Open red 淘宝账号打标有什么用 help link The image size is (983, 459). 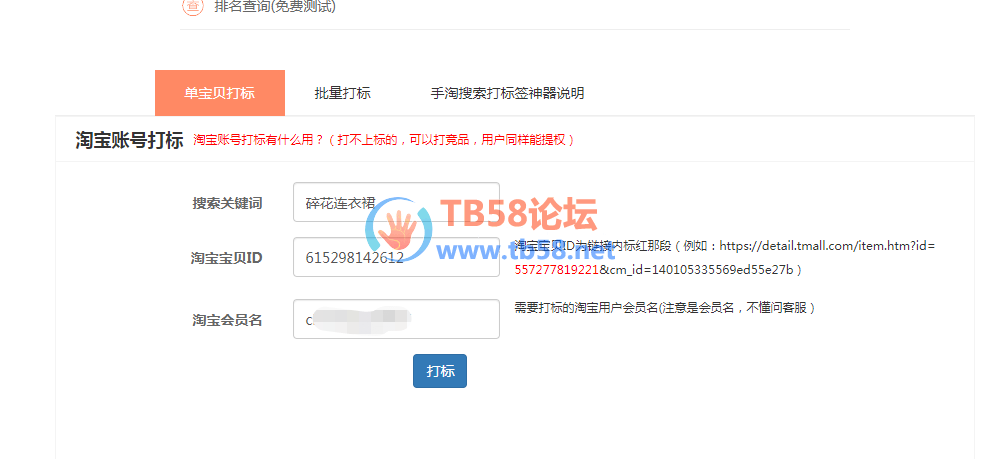pos(384,140)
